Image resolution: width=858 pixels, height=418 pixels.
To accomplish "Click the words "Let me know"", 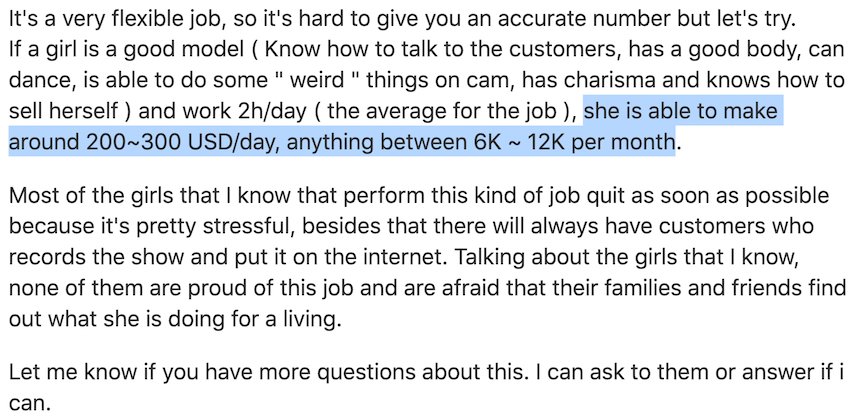I will tap(68, 372).
